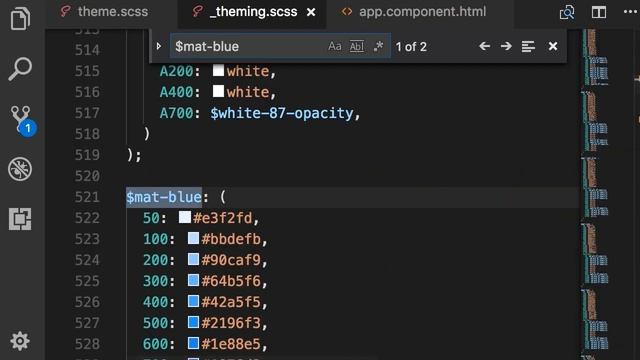Click the '1 of 2' match count

(x=411, y=47)
